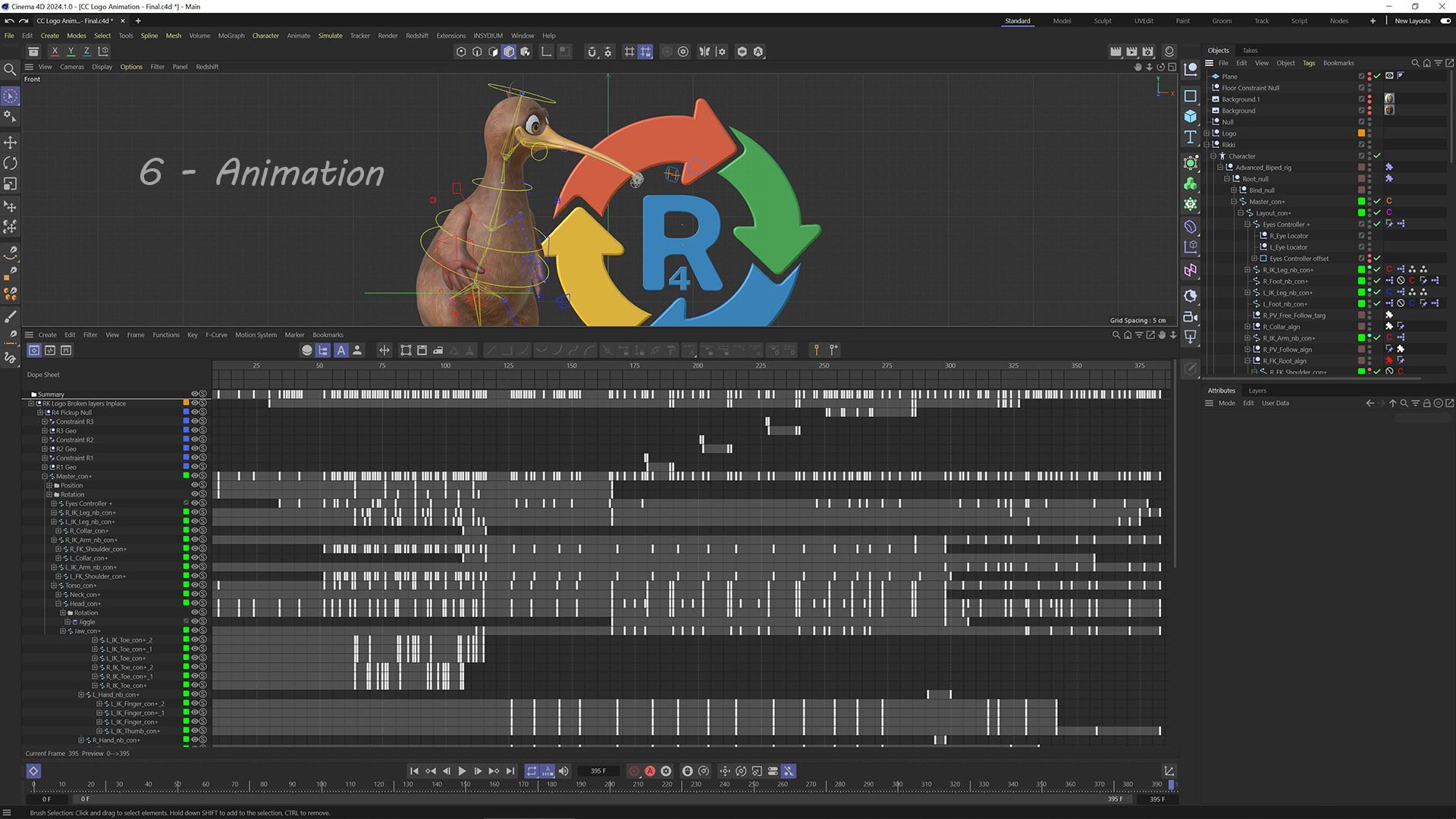Image resolution: width=1456 pixels, height=819 pixels.
Task: Toggle loop playback mode button
Action: pyautogui.click(x=532, y=771)
